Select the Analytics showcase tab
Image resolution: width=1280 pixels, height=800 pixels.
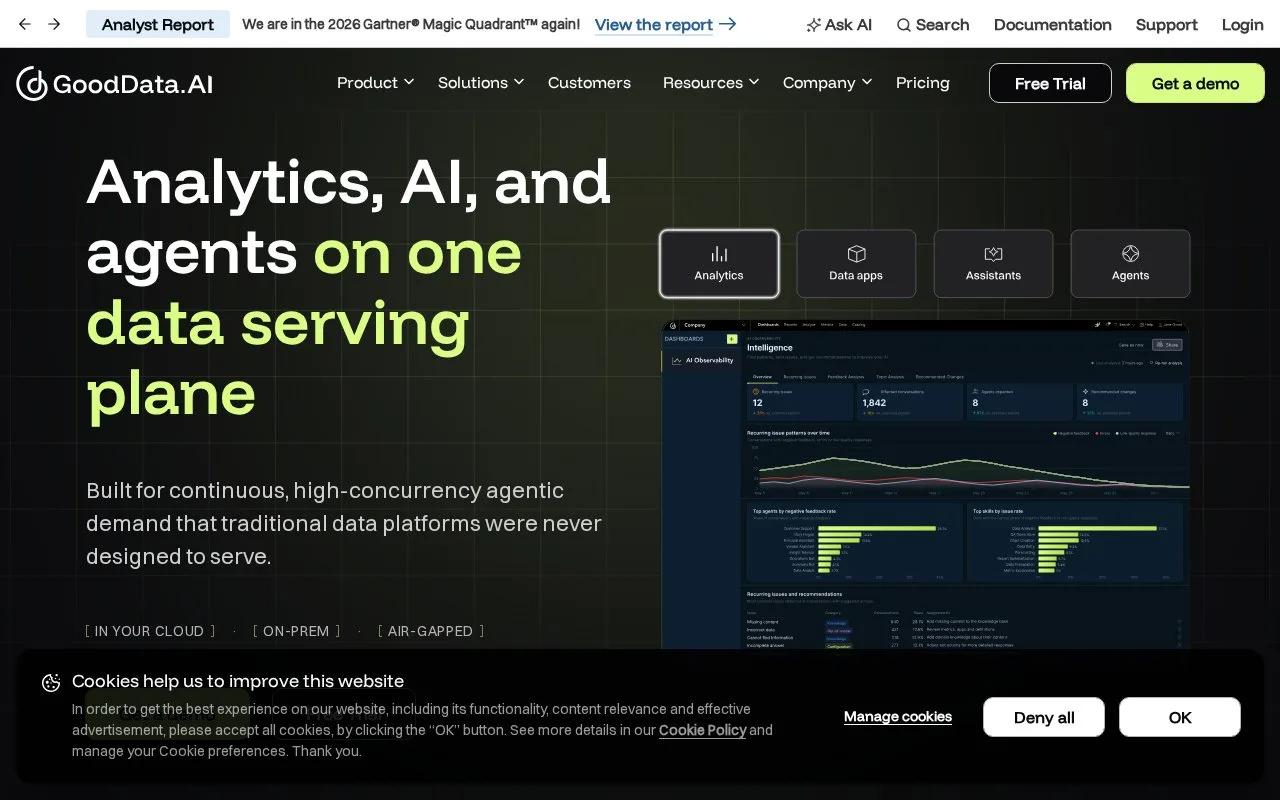click(x=719, y=264)
